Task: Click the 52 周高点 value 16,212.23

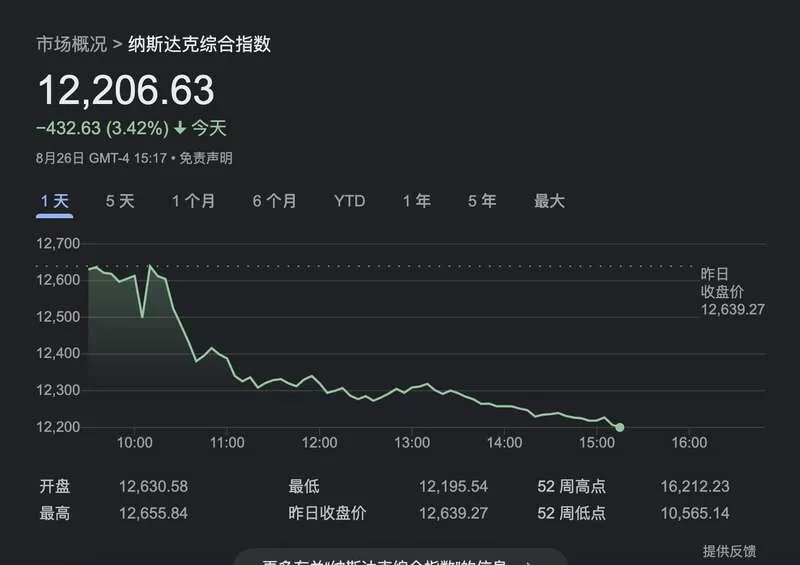Action: 695,486
